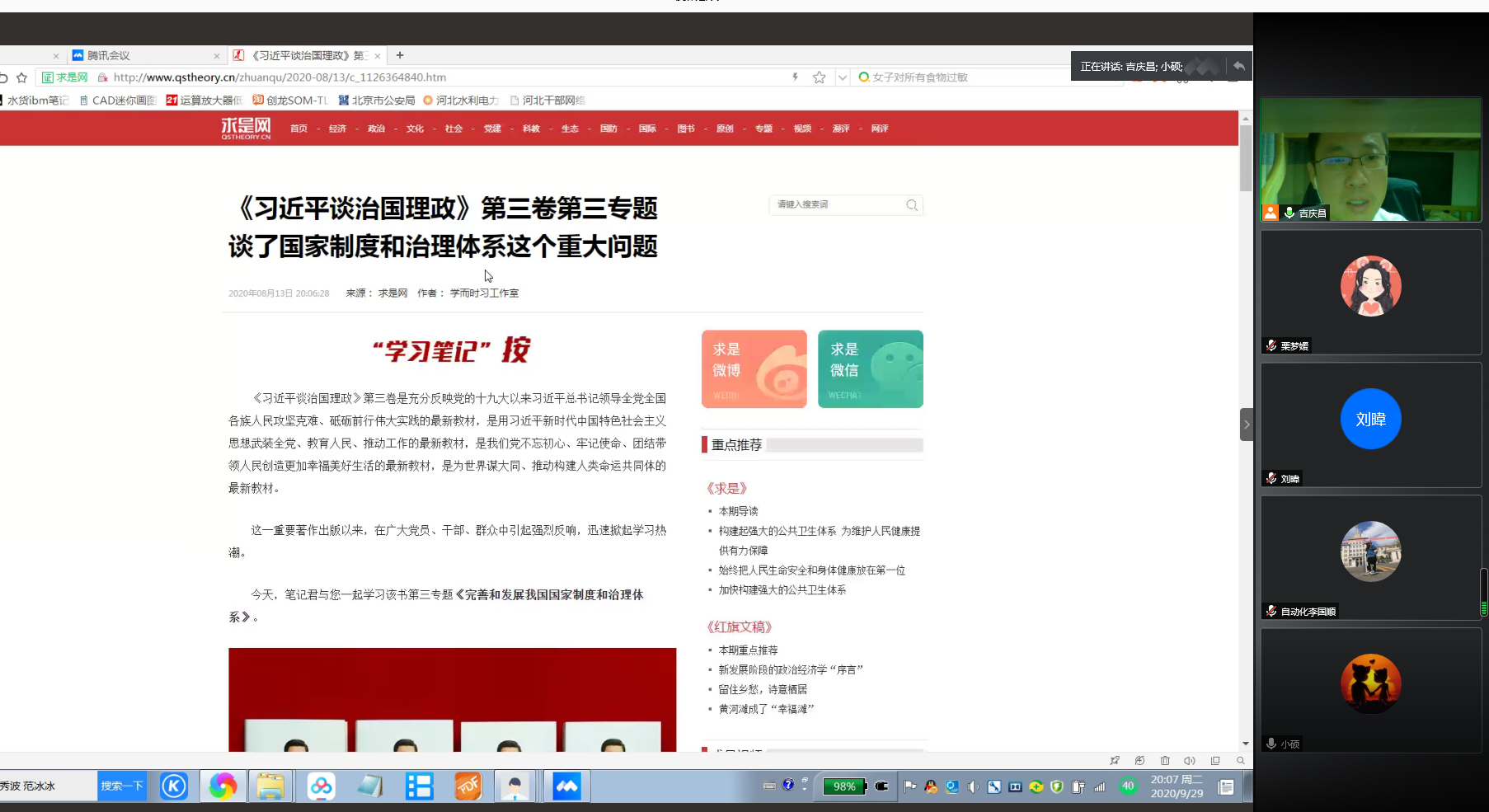Open the 求是微信 WeChat tile
Viewport: 1489px width, 812px height.
click(x=870, y=369)
